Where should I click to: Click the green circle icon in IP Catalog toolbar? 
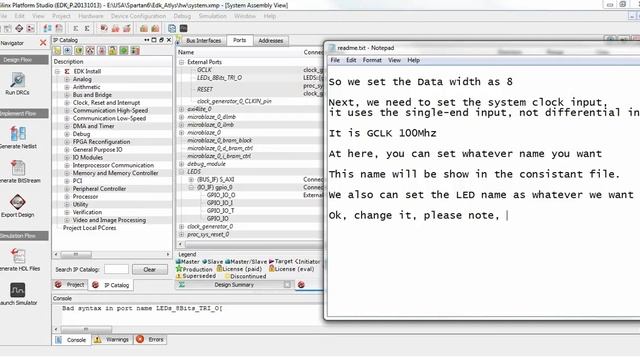[x=124, y=51]
